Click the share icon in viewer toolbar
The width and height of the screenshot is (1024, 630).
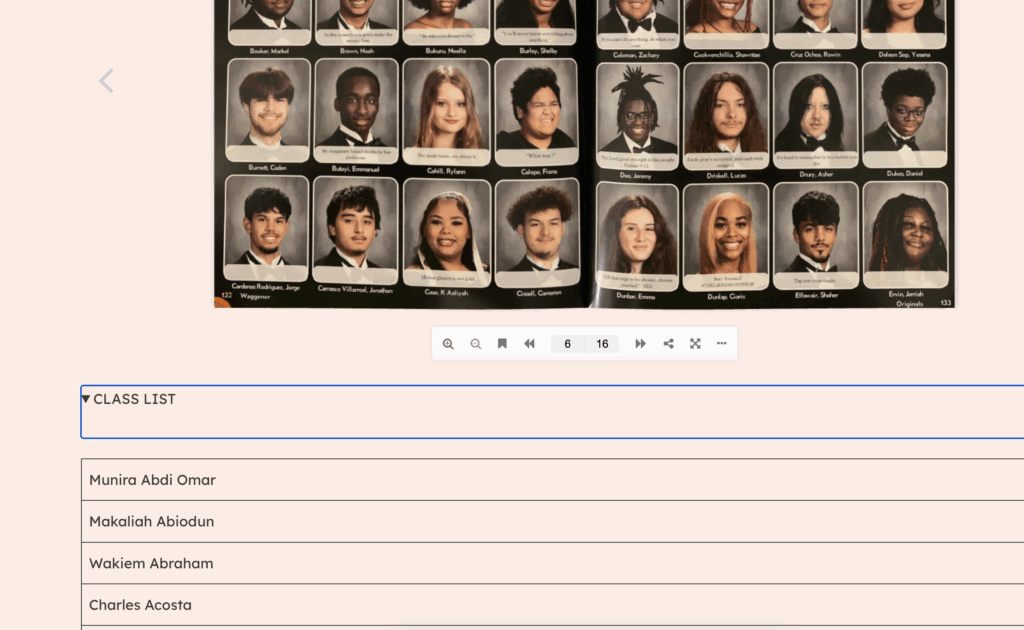[x=668, y=344]
